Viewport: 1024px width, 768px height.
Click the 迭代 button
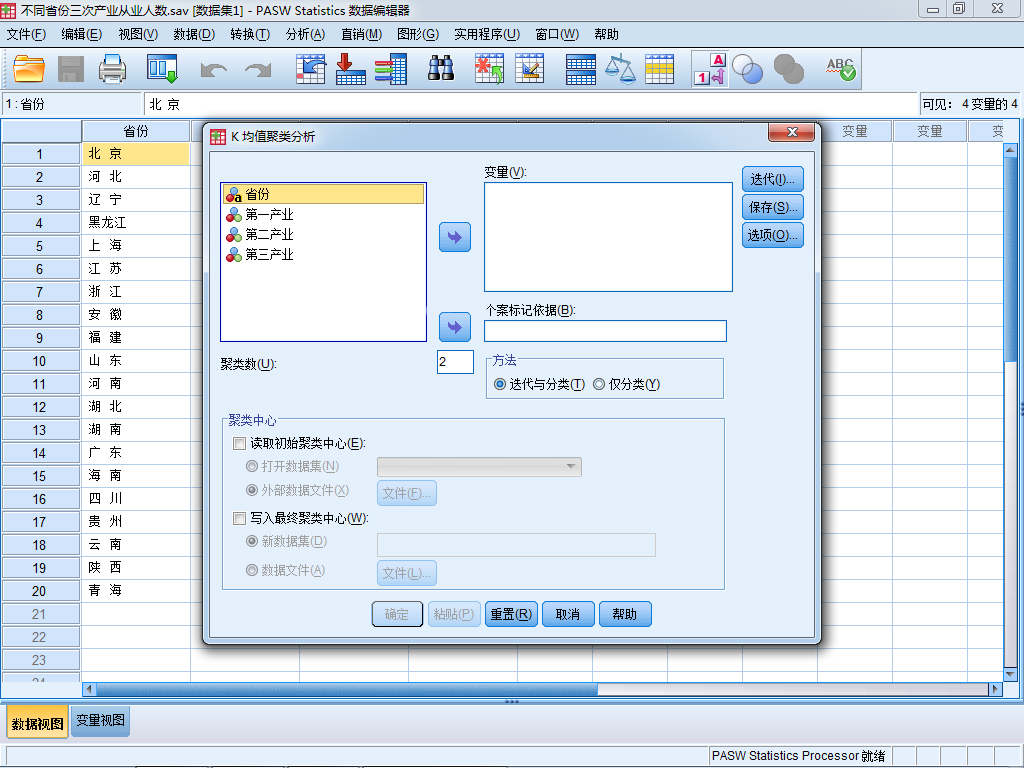click(773, 179)
